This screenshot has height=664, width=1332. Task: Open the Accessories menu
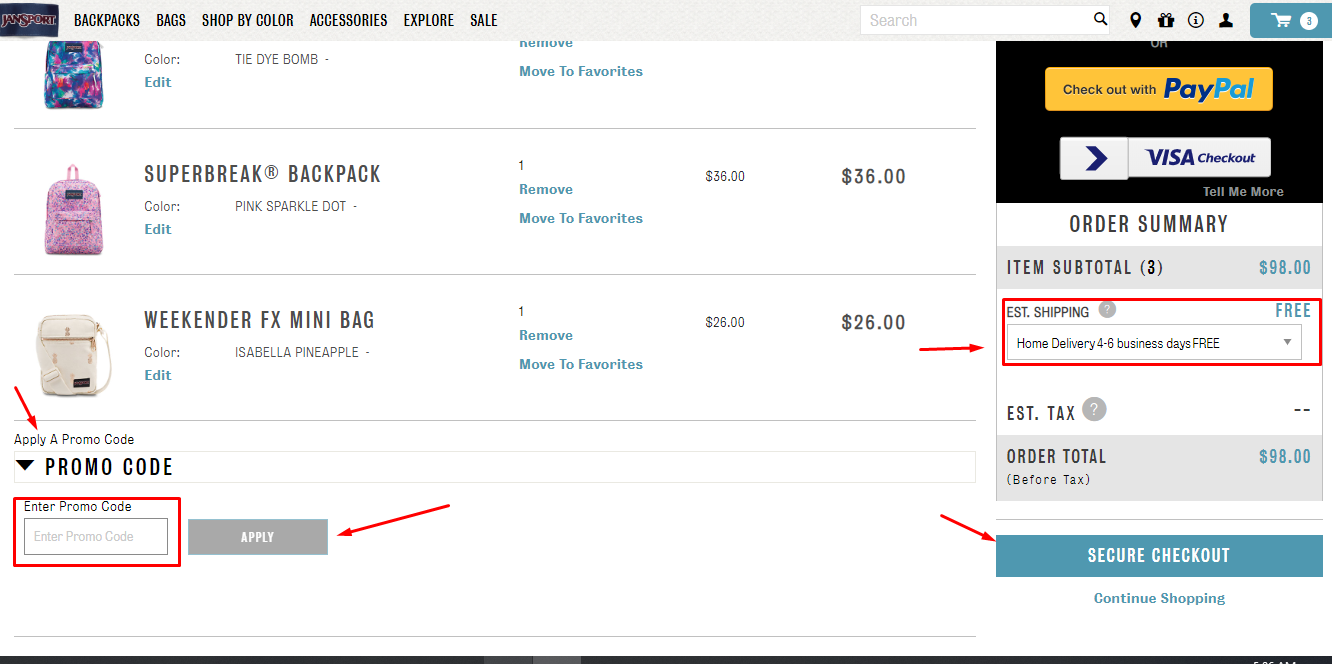[x=348, y=20]
